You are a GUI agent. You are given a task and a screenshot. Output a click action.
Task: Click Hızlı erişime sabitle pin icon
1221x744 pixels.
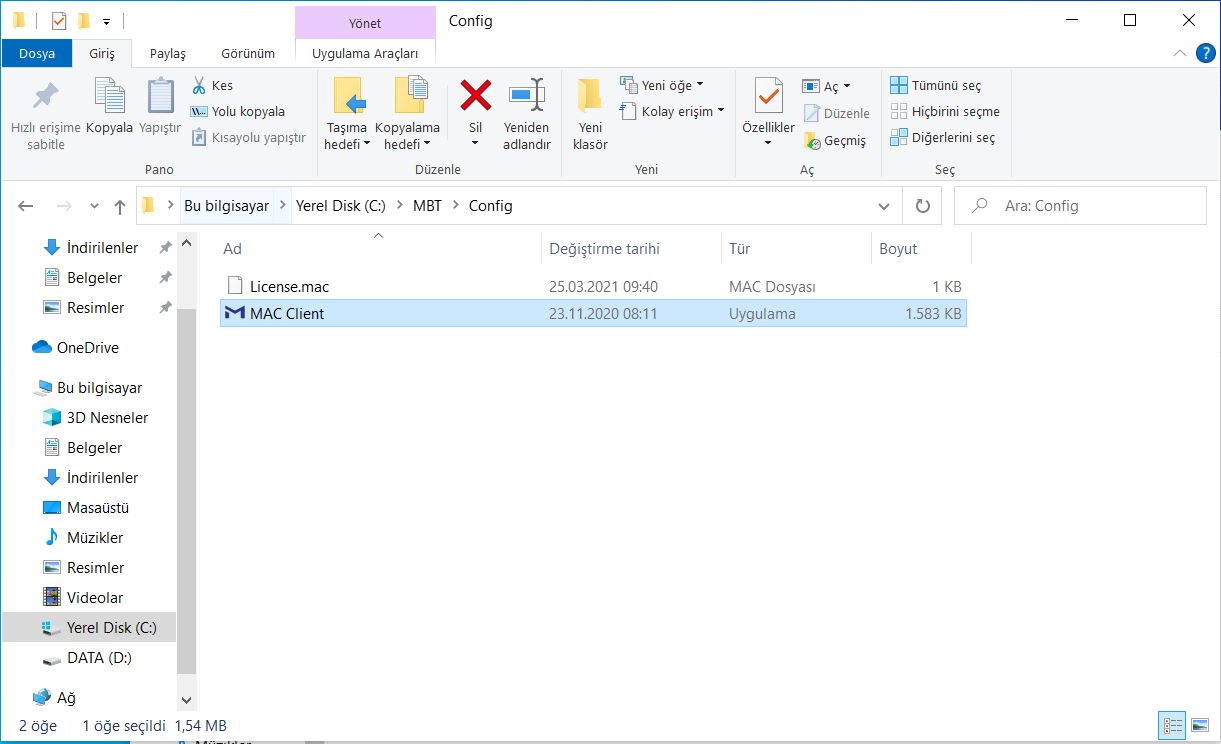[x=45, y=96]
